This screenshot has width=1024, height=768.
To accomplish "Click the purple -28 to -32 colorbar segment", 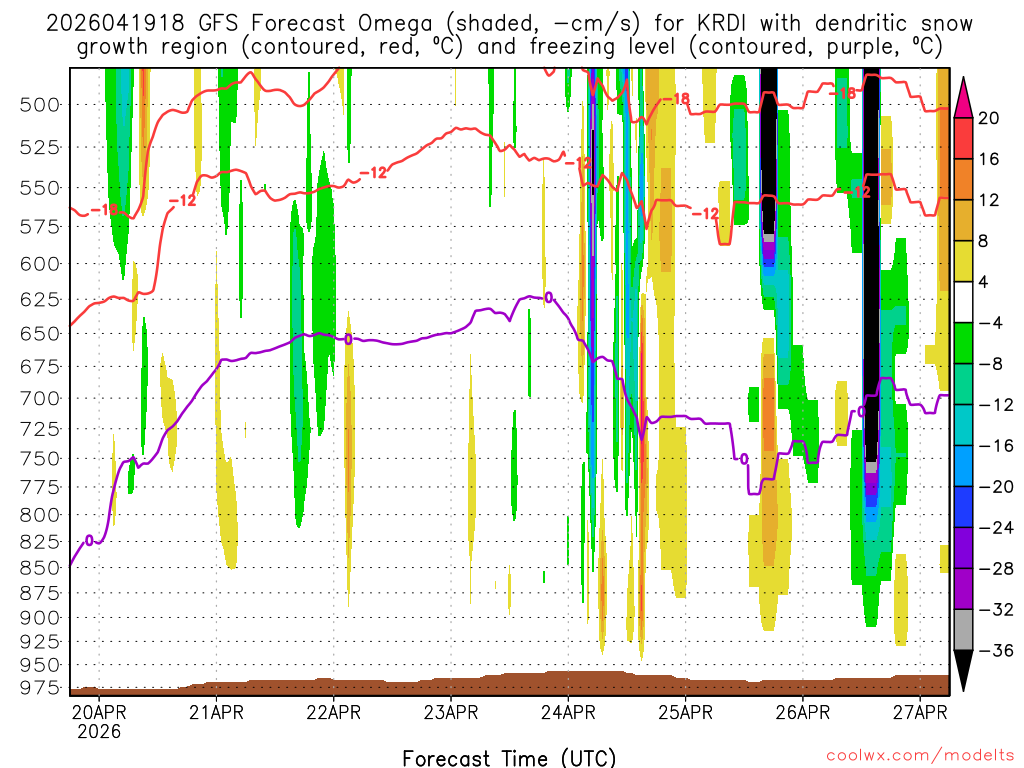I will [x=963, y=588].
